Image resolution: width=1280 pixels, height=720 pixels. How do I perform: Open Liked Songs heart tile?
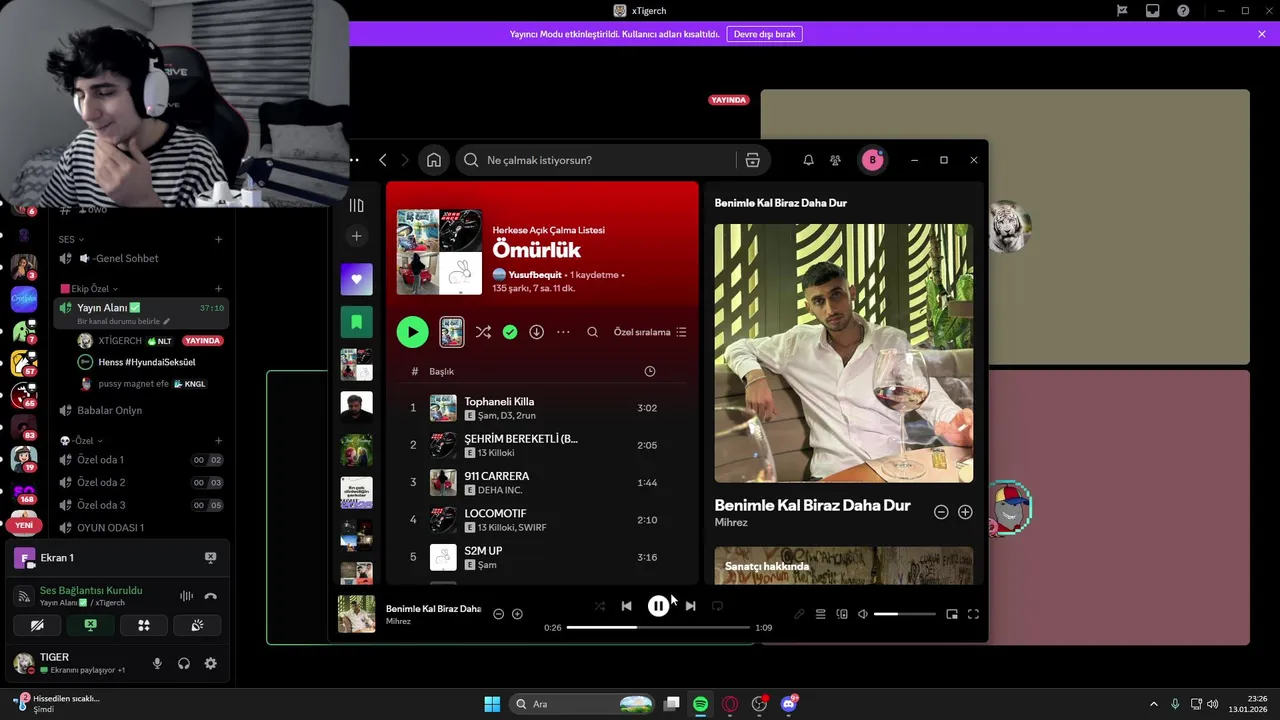[x=356, y=280]
